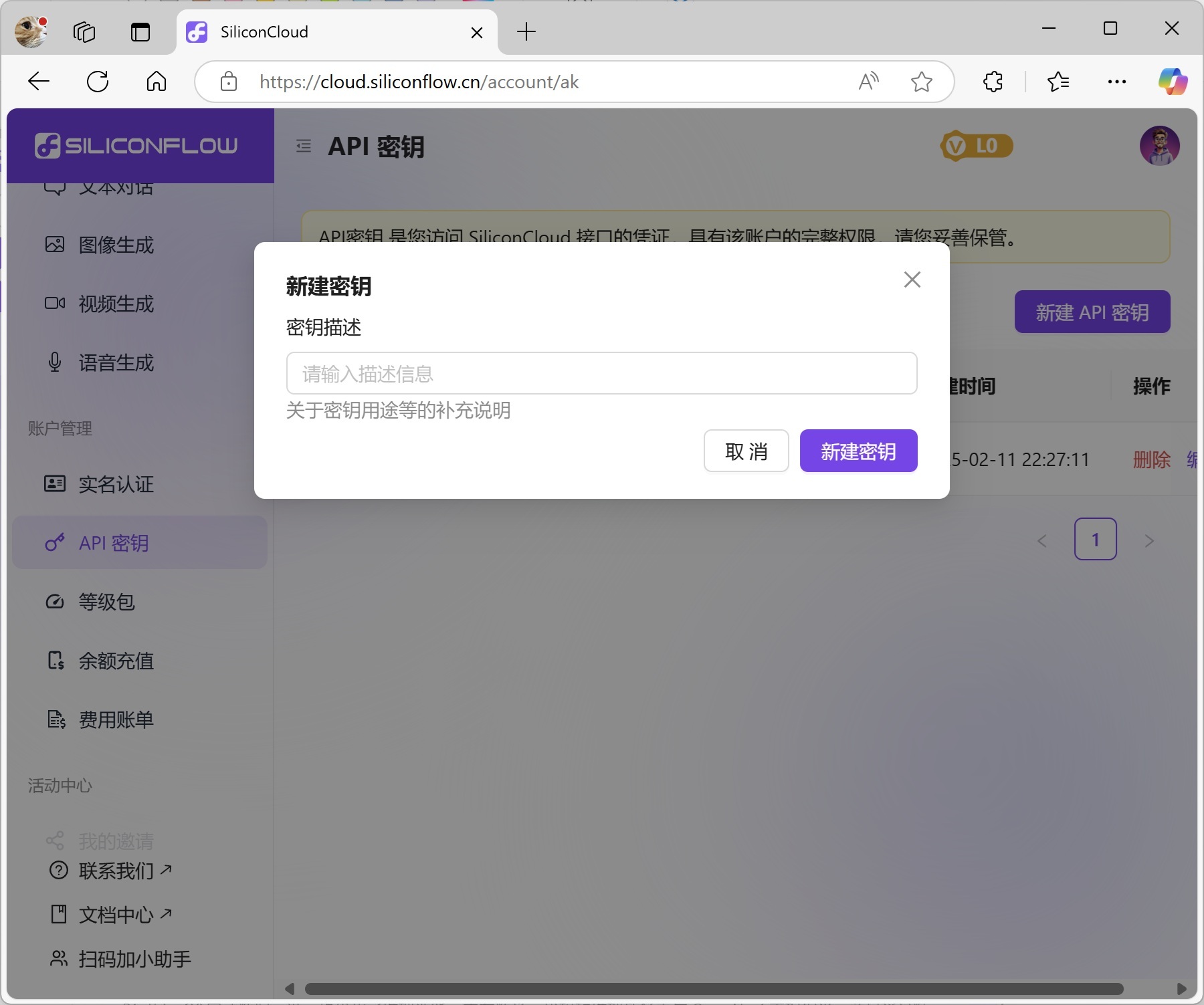This screenshot has height=1005, width=1204.
Task: Click the recharge icon beside 余额充值
Action: click(56, 660)
